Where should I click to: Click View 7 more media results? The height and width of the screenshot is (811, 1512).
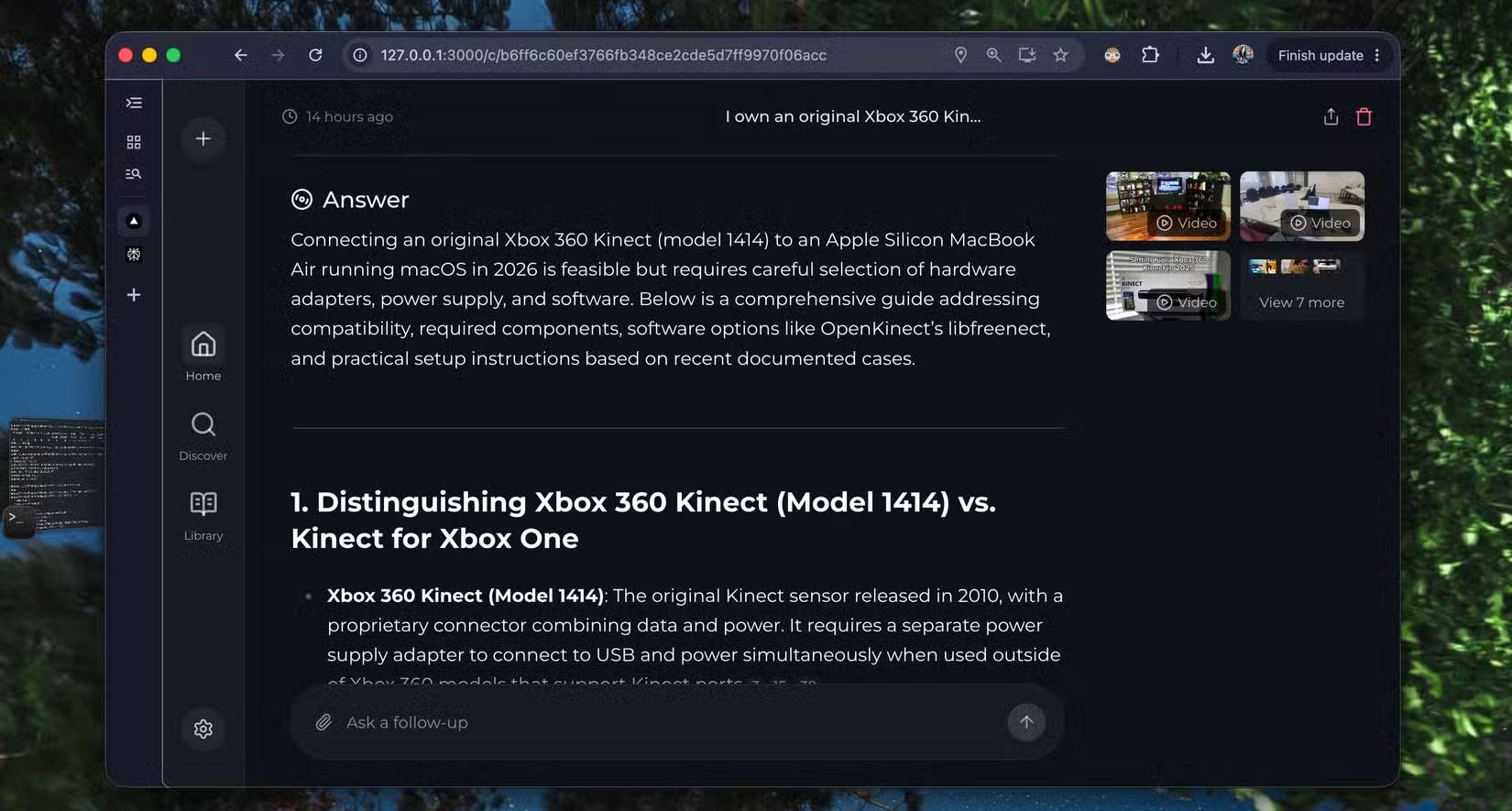coord(1302,285)
